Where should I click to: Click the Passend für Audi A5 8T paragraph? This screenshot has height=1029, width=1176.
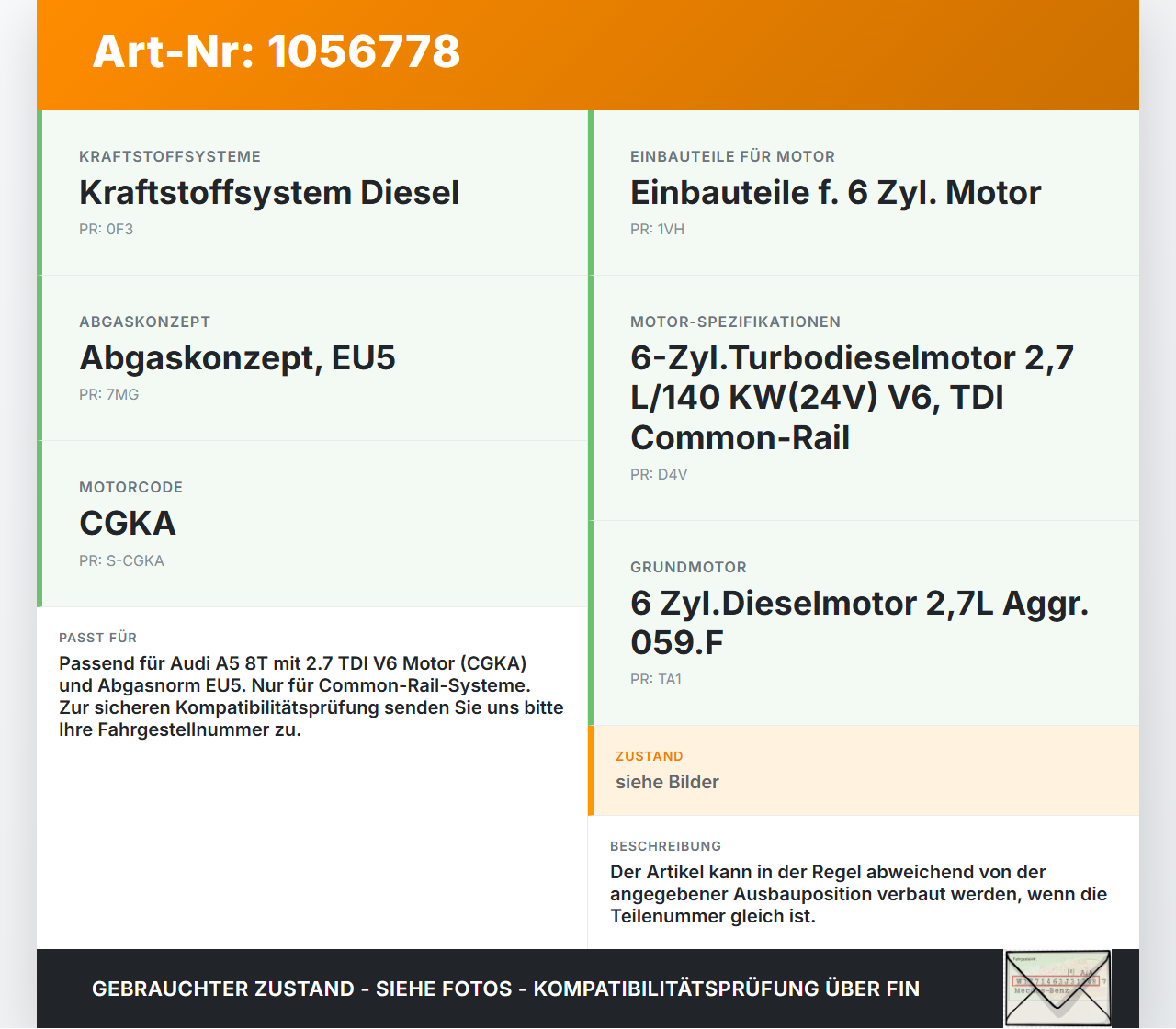(311, 697)
